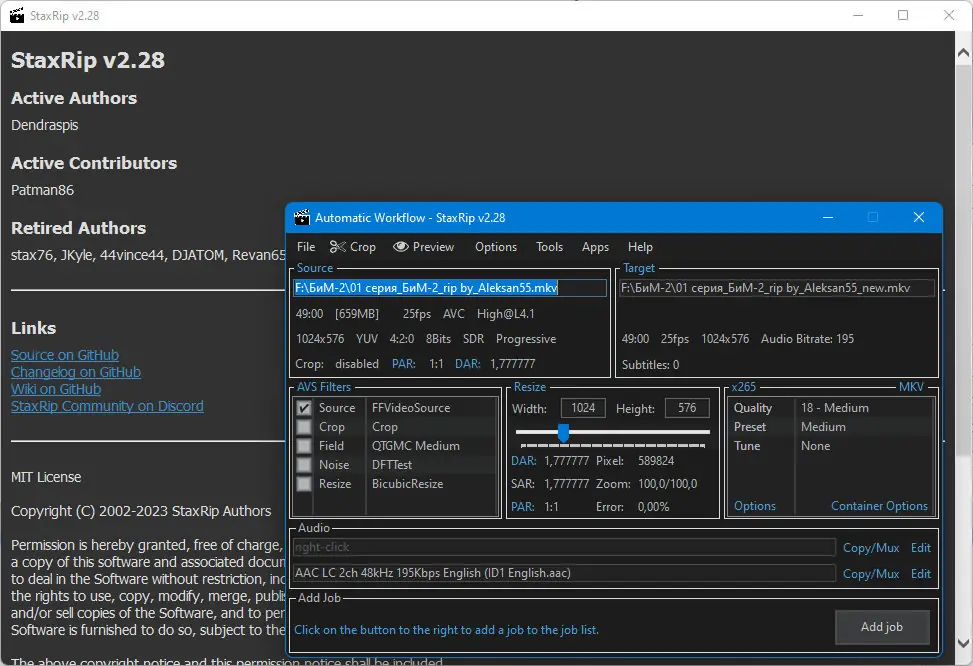Screen dimensions: 973x666
Task: Open the Apps menu
Action: click(595, 247)
